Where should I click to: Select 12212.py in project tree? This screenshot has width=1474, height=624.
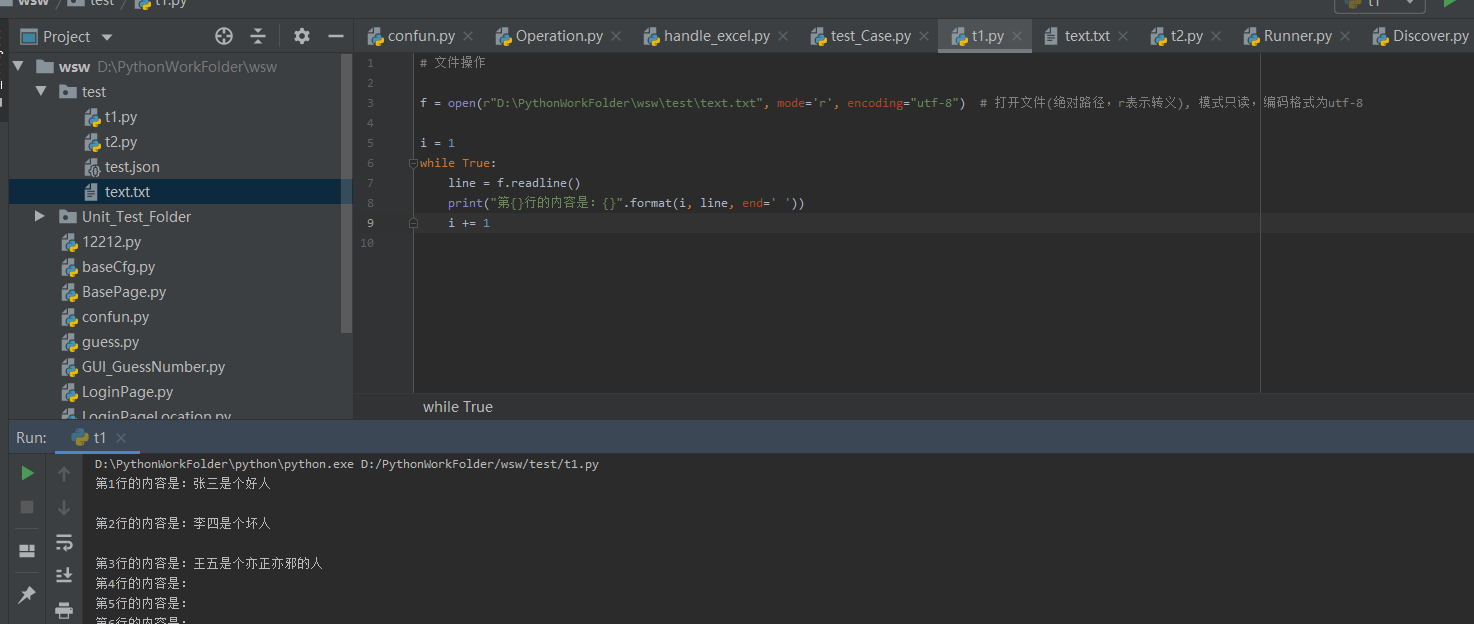[112, 242]
